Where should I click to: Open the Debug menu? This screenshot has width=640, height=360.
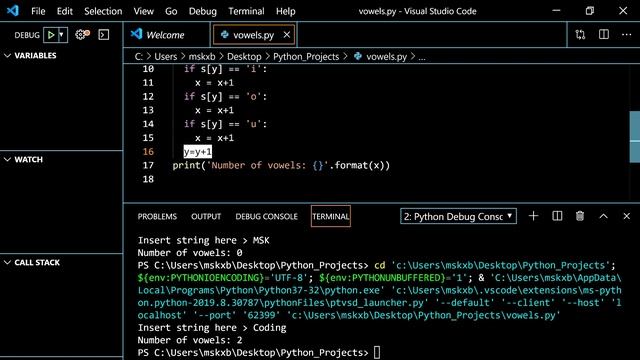click(x=202, y=11)
